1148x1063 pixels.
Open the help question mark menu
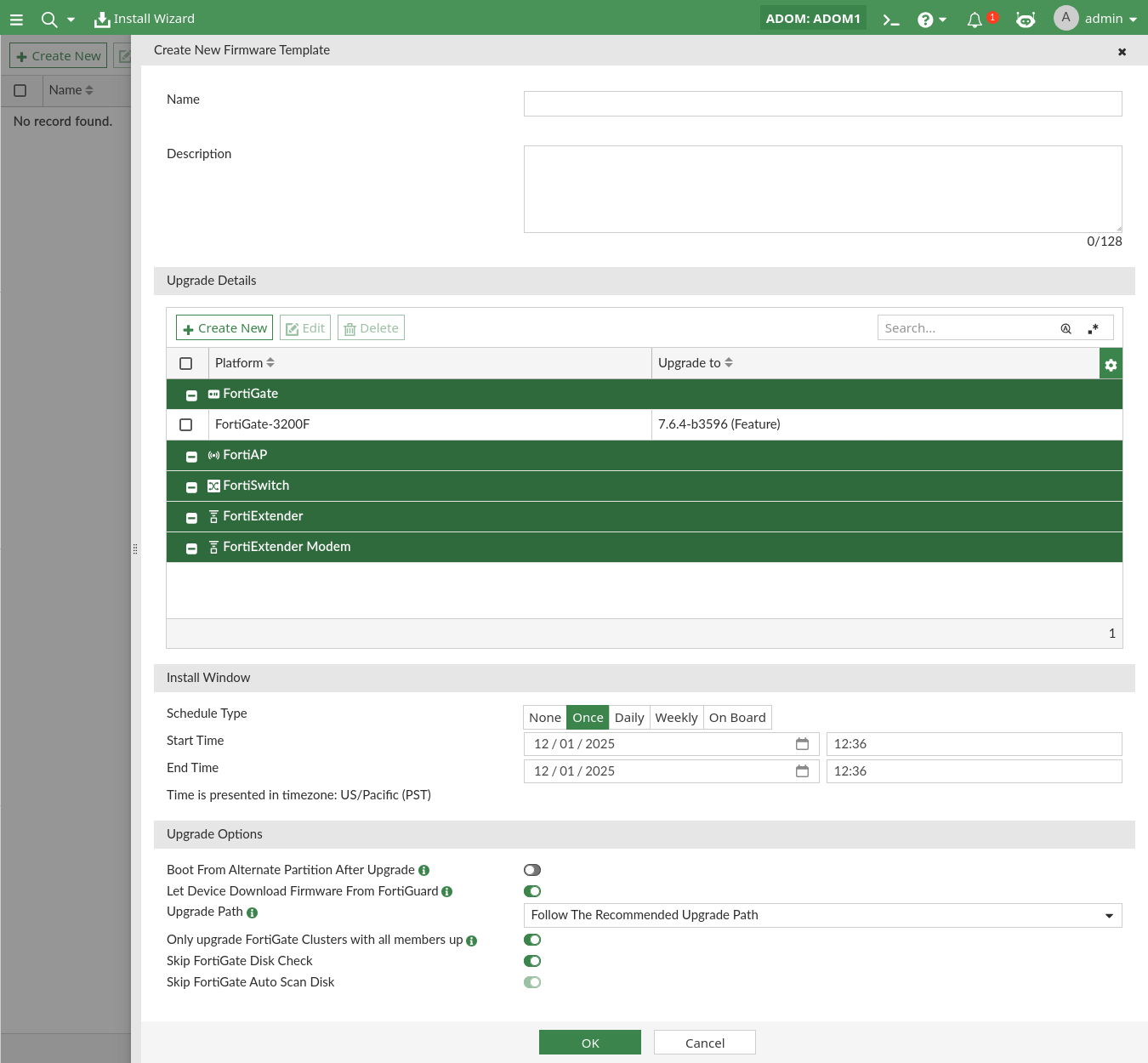(931, 20)
